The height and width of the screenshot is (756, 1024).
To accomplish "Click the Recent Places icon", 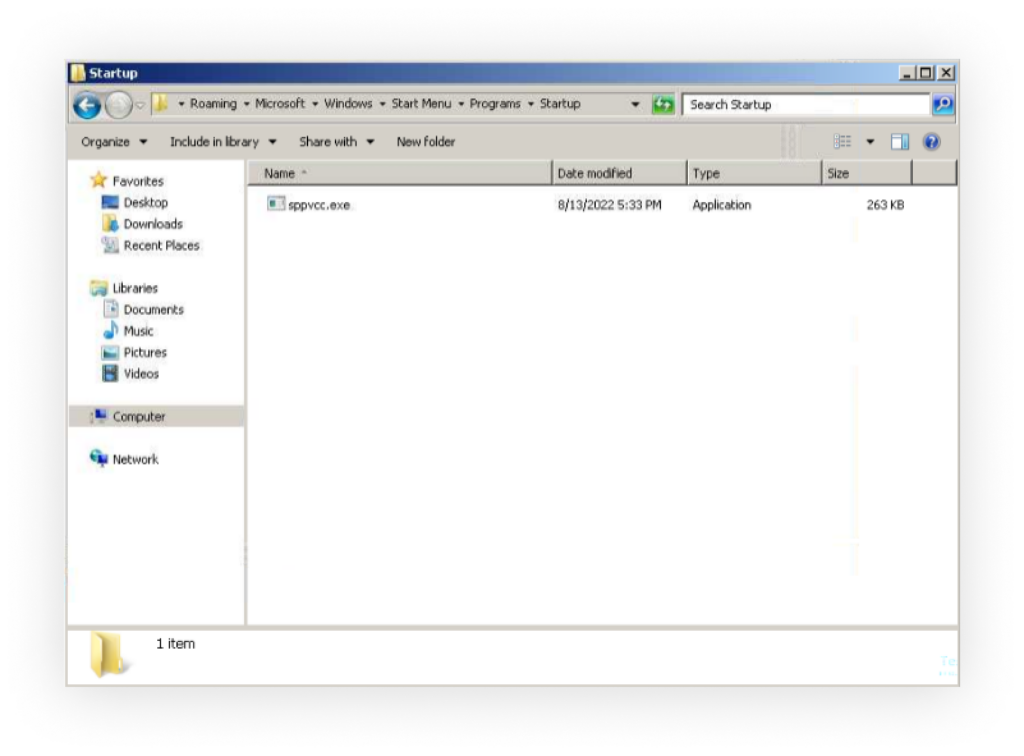I will [110, 245].
